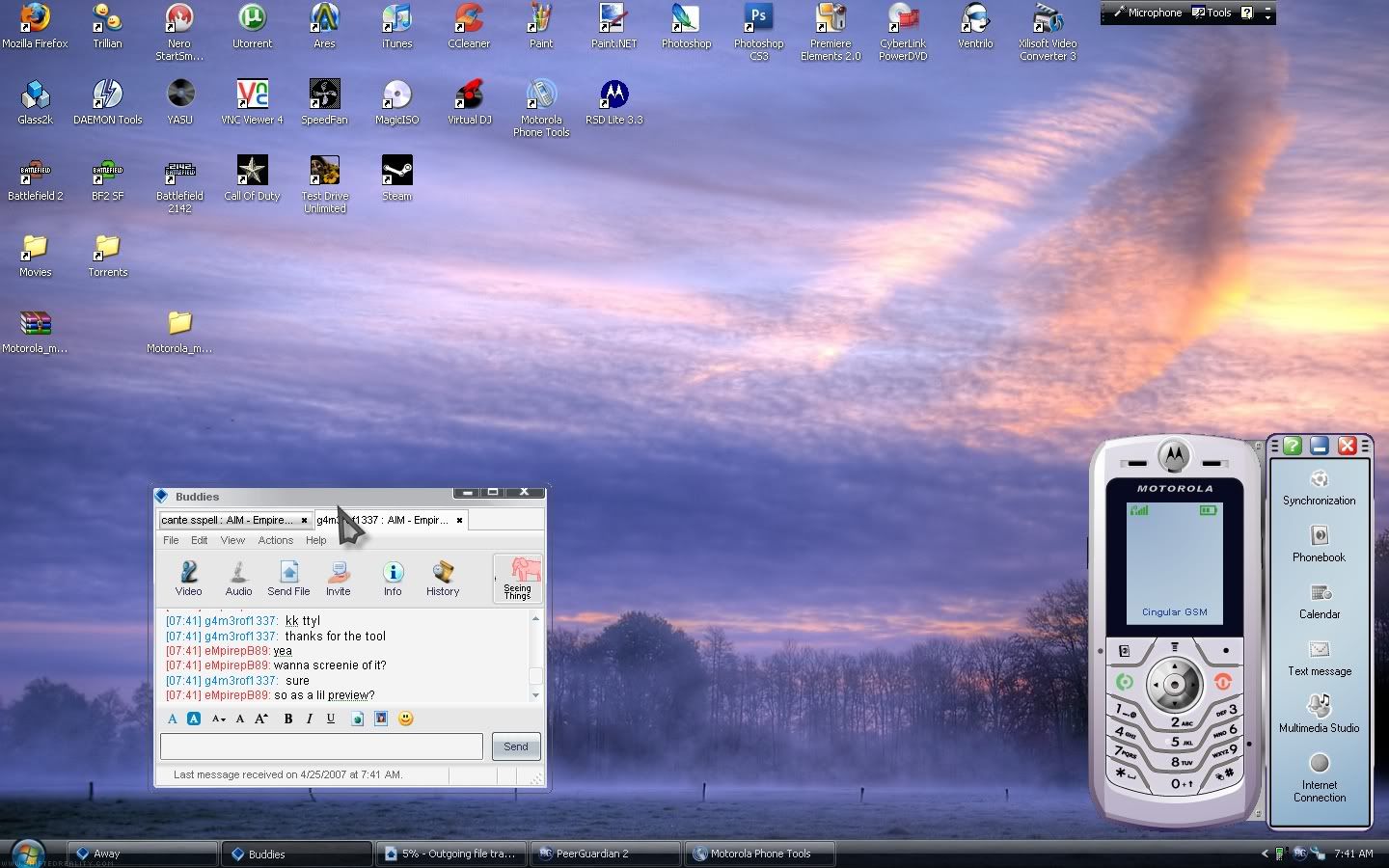
Task: Launch Multimedia Studio from Motorola panel
Action: point(1319,714)
